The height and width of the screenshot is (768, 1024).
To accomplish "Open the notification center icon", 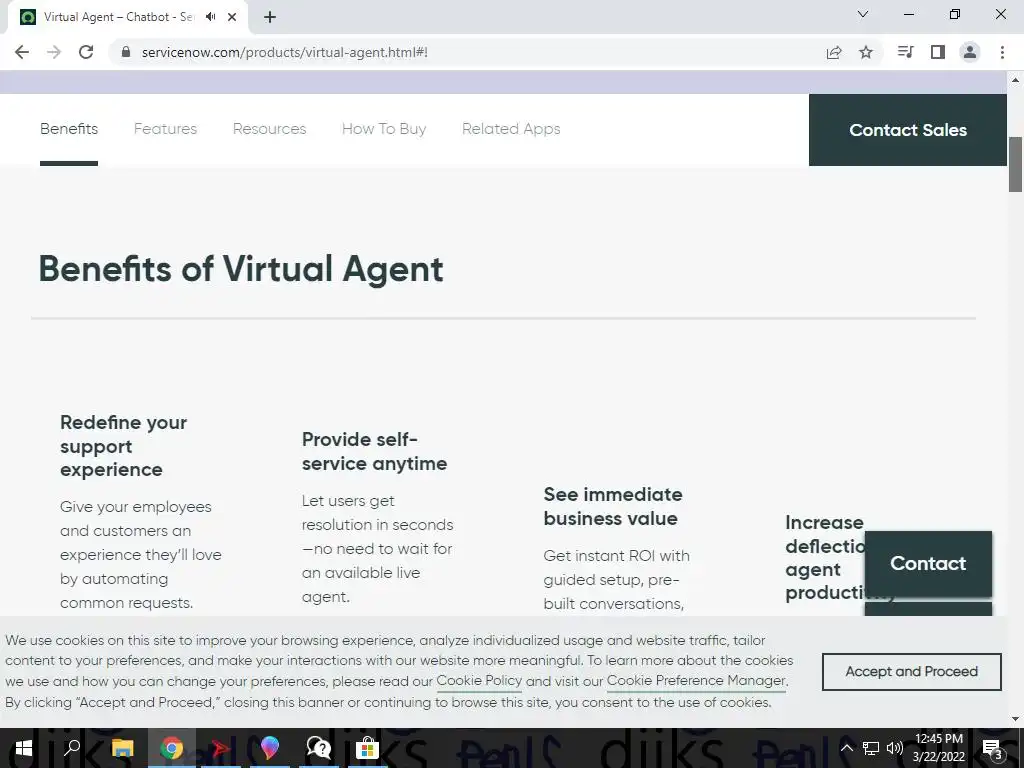I will (992, 748).
